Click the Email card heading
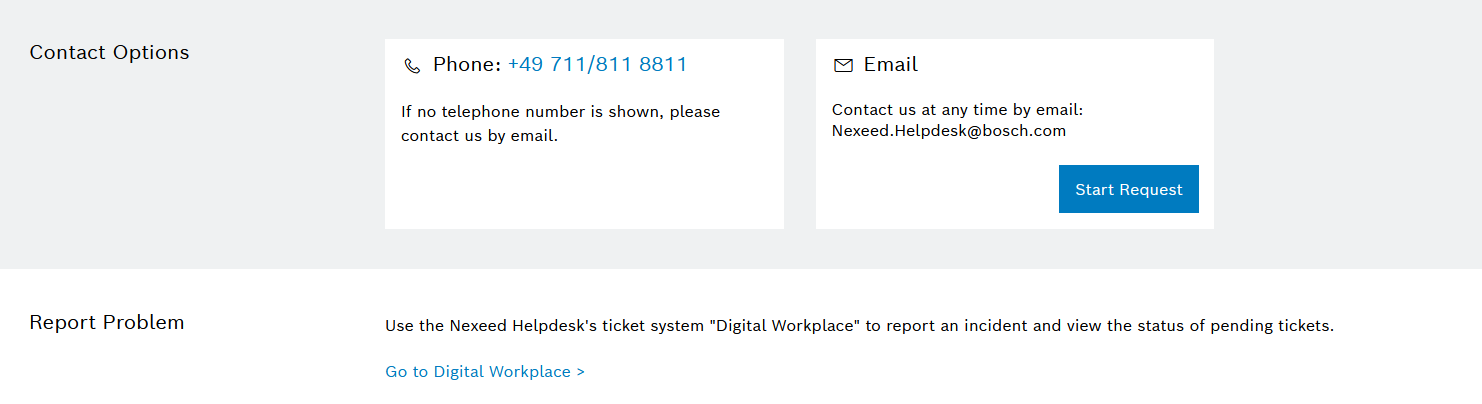Viewport: 1482px width, 404px height. (x=890, y=65)
